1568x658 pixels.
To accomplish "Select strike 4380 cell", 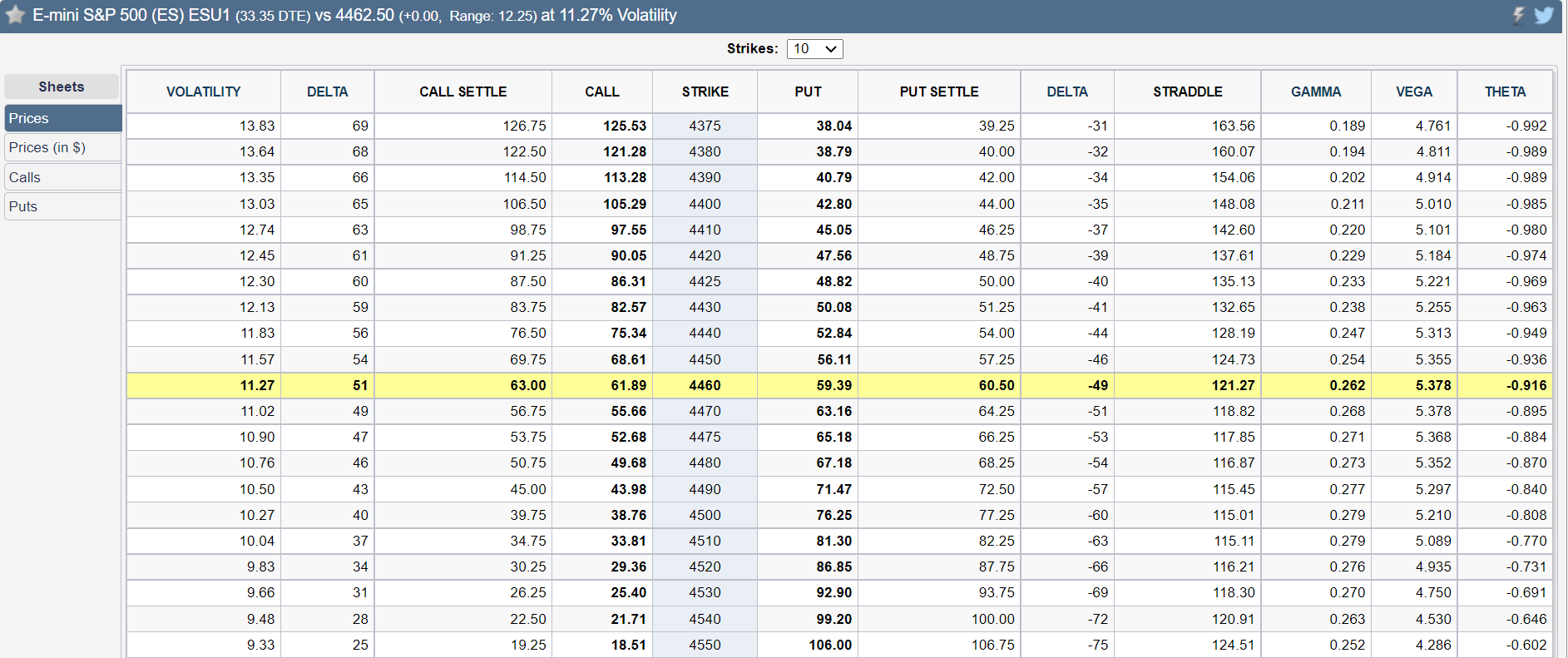I will point(705,151).
